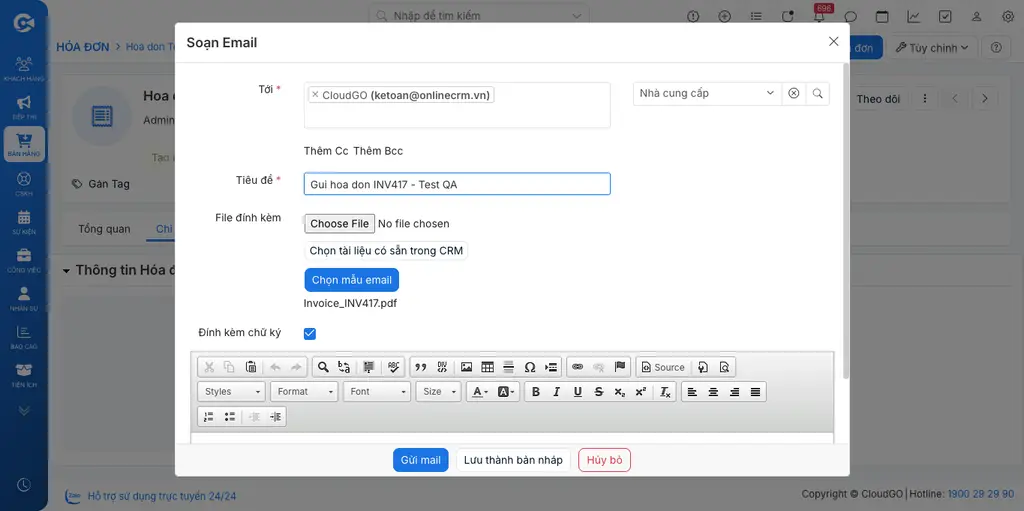This screenshot has height=511, width=1024.
Task: Toggle Superscript formatting
Action: click(641, 391)
